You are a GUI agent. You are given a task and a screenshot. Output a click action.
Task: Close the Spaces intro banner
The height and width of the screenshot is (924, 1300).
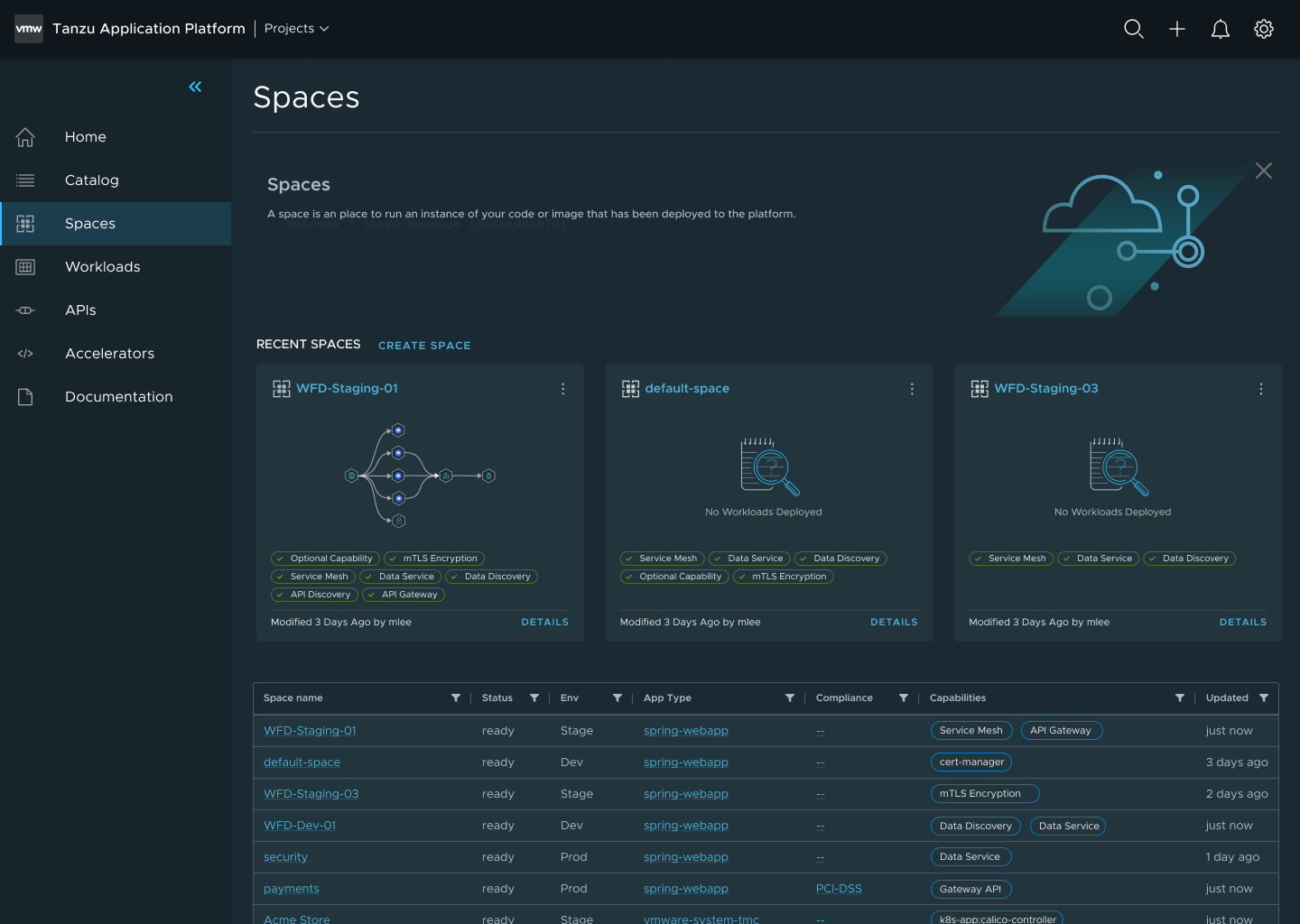1264,171
